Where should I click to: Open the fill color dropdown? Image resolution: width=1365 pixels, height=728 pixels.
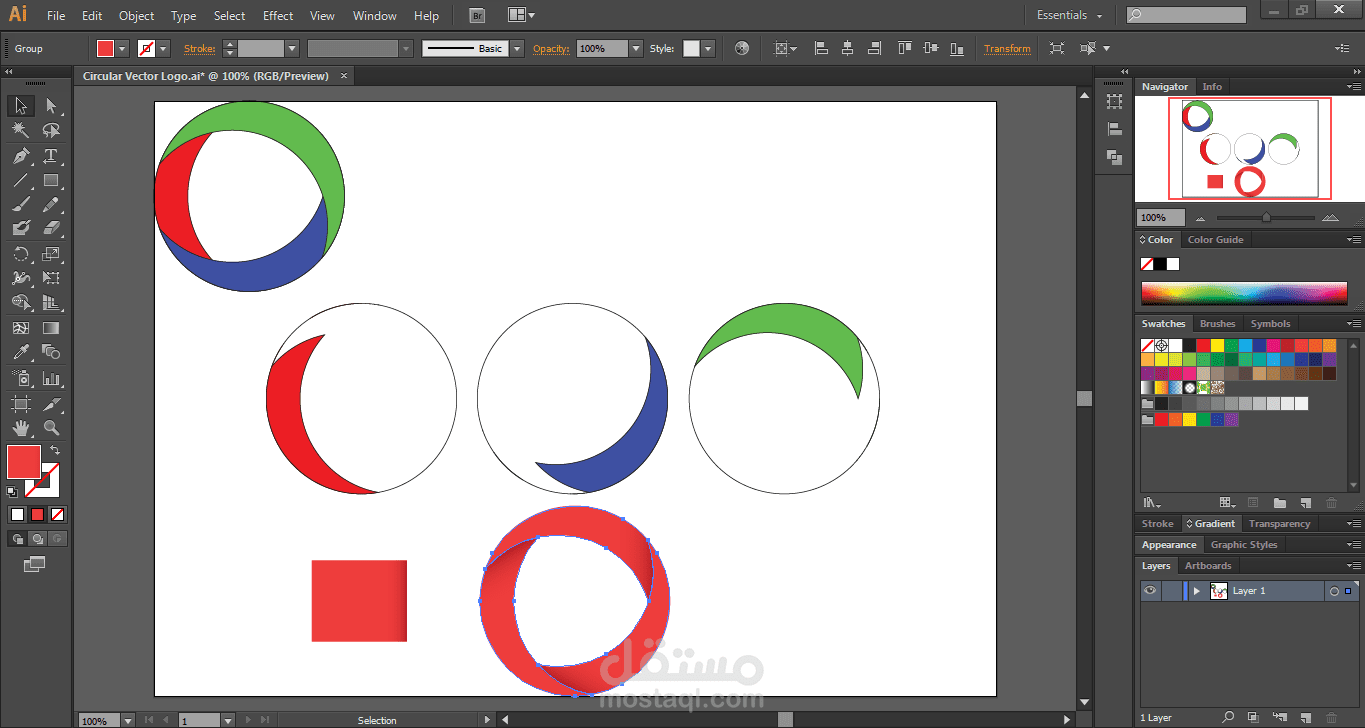point(123,48)
